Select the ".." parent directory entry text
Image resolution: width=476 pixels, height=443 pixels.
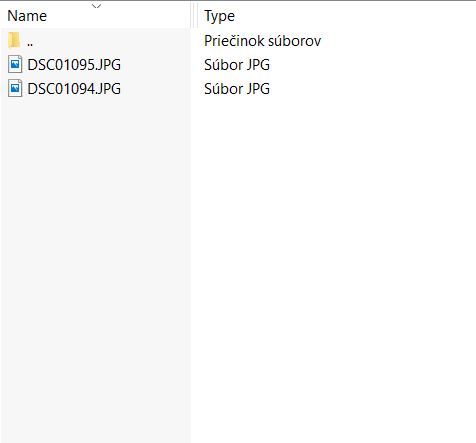[x=30, y=44]
